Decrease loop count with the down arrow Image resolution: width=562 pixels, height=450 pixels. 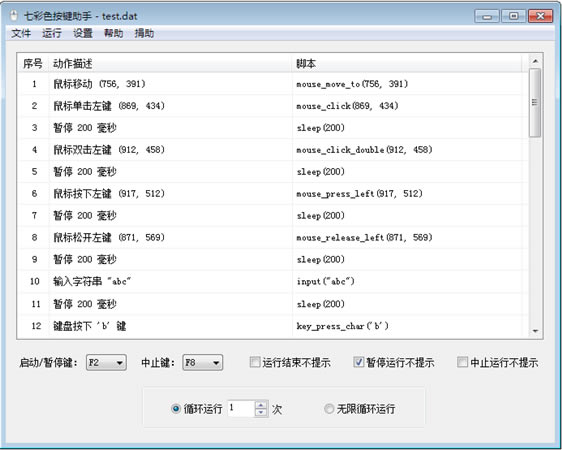(261, 412)
